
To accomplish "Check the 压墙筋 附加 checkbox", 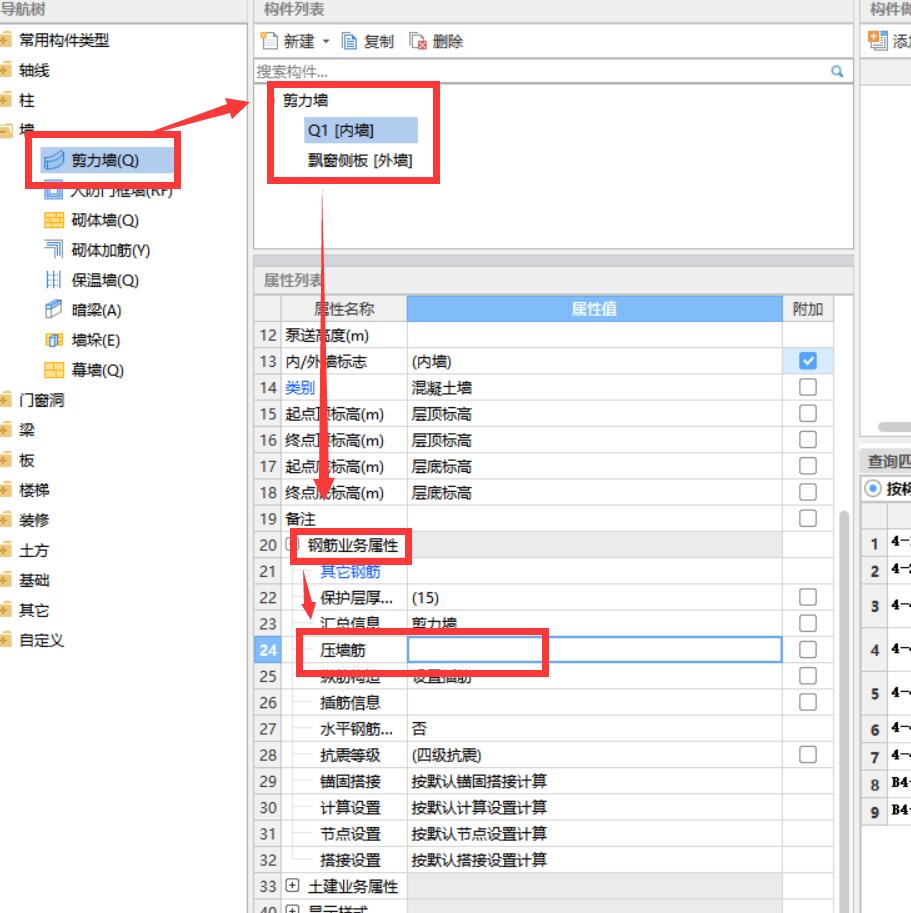I will 807,649.
